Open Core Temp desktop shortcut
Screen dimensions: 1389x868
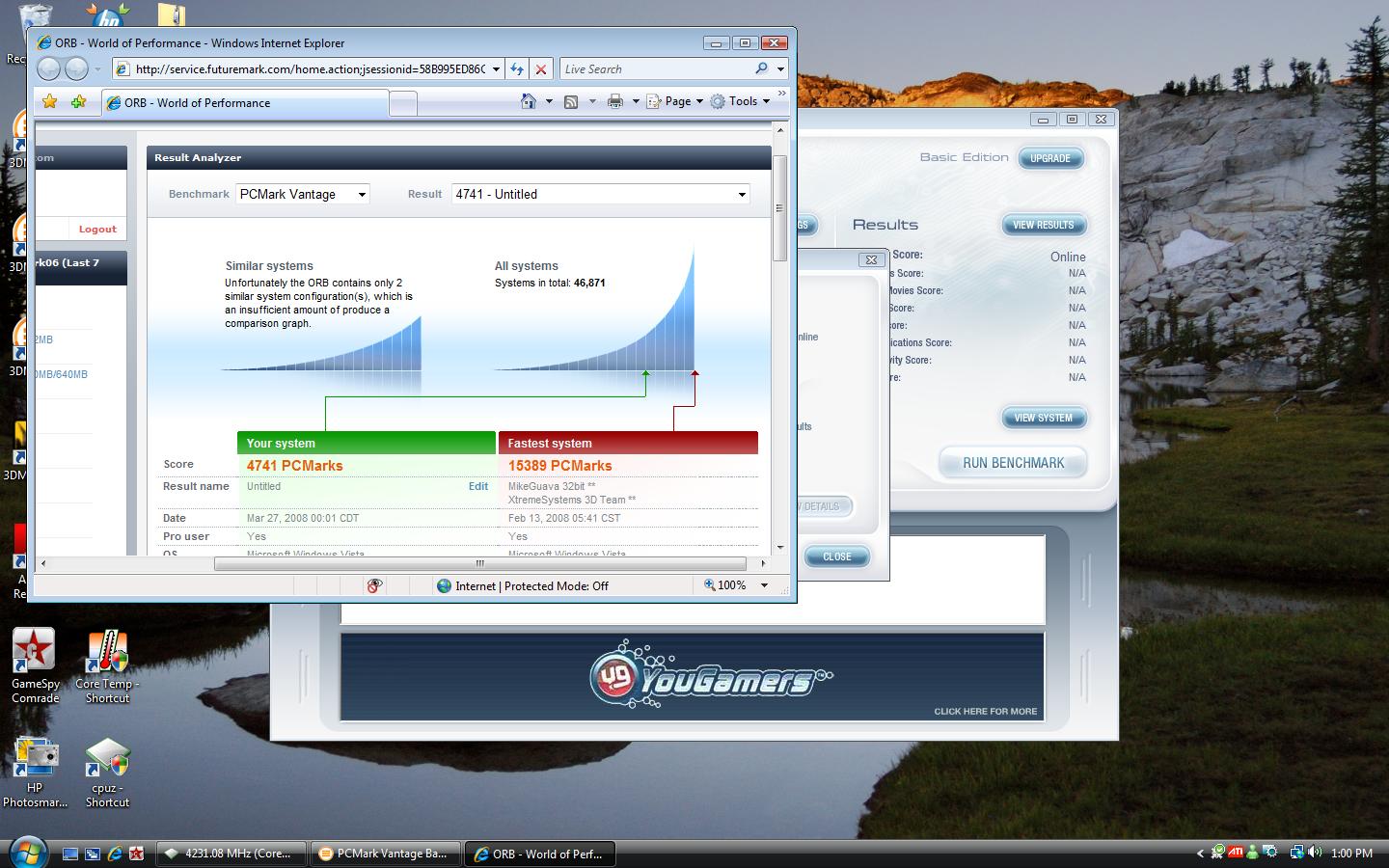[107, 666]
